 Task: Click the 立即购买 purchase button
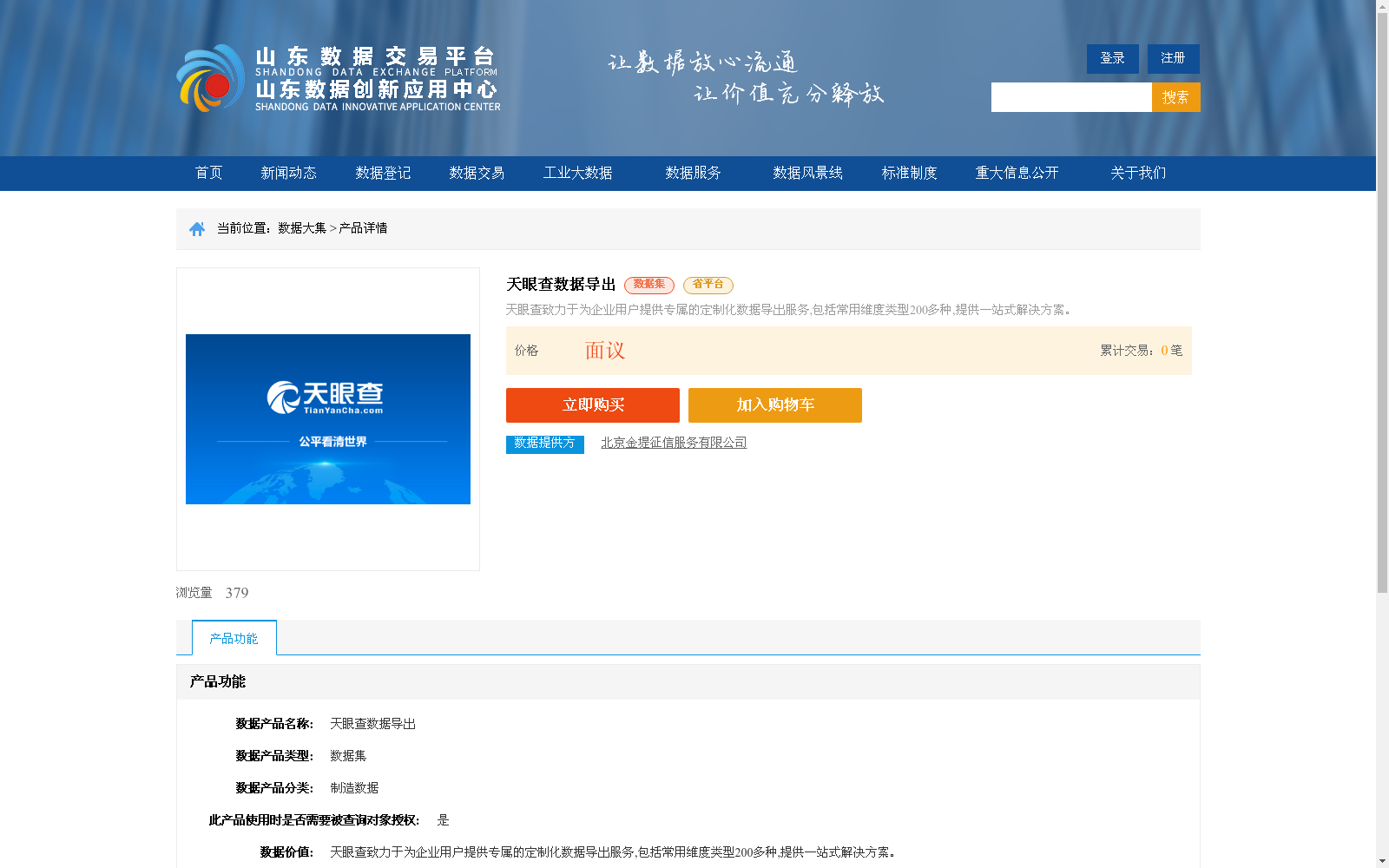point(593,404)
